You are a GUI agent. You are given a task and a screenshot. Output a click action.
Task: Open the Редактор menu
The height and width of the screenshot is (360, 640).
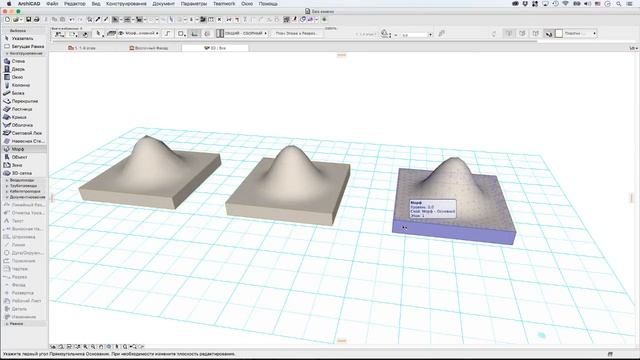tap(75, 4)
